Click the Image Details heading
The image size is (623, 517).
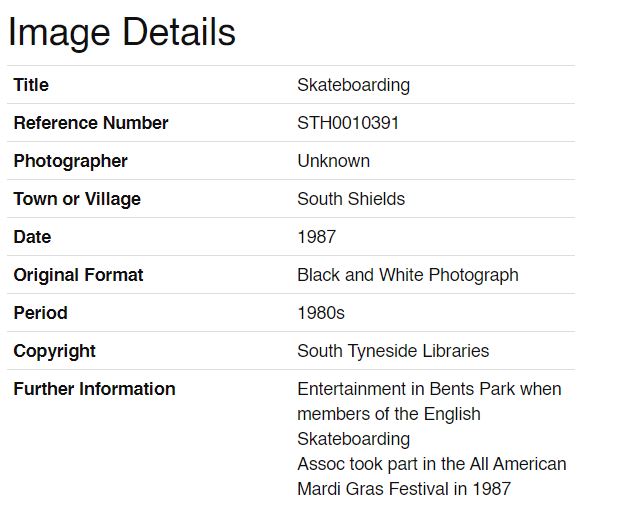[122, 33]
